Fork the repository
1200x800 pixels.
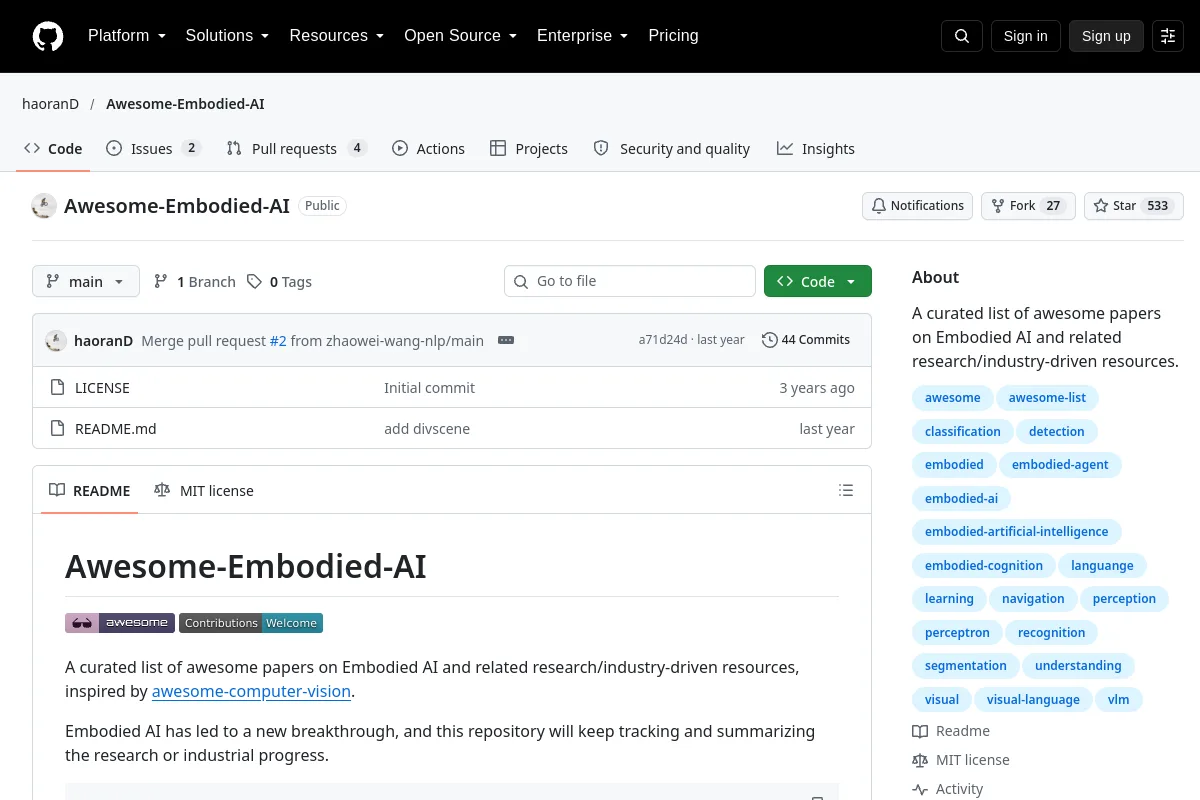pyautogui.click(x=1028, y=206)
